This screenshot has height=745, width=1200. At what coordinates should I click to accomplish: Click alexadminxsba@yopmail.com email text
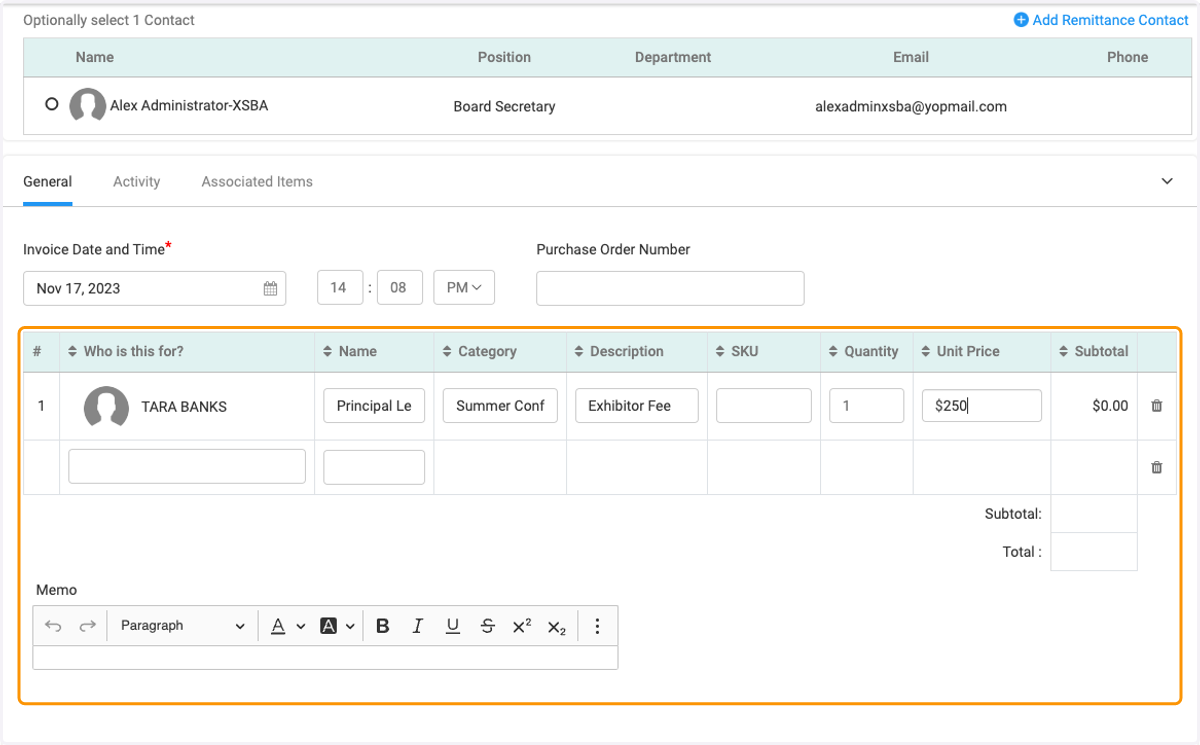[911, 106]
